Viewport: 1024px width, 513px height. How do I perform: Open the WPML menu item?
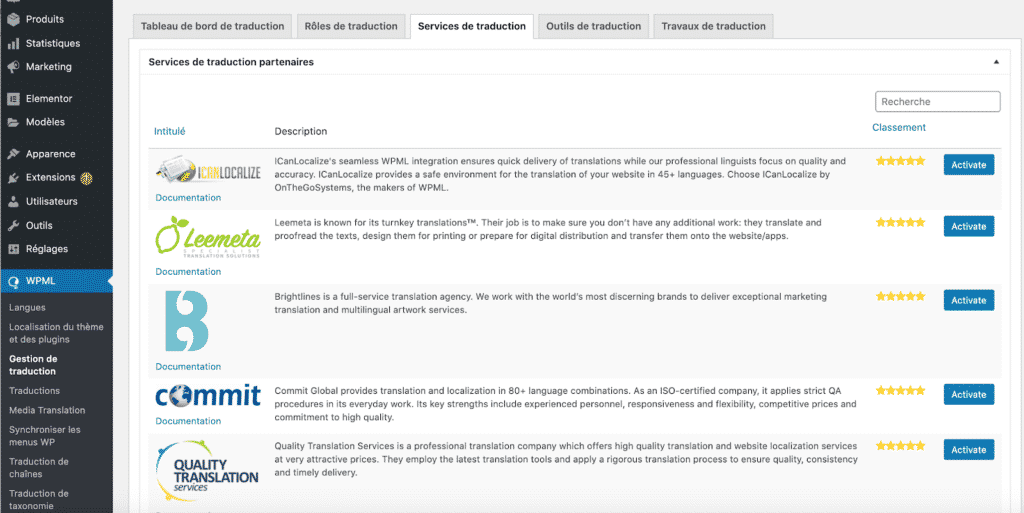pos(56,281)
